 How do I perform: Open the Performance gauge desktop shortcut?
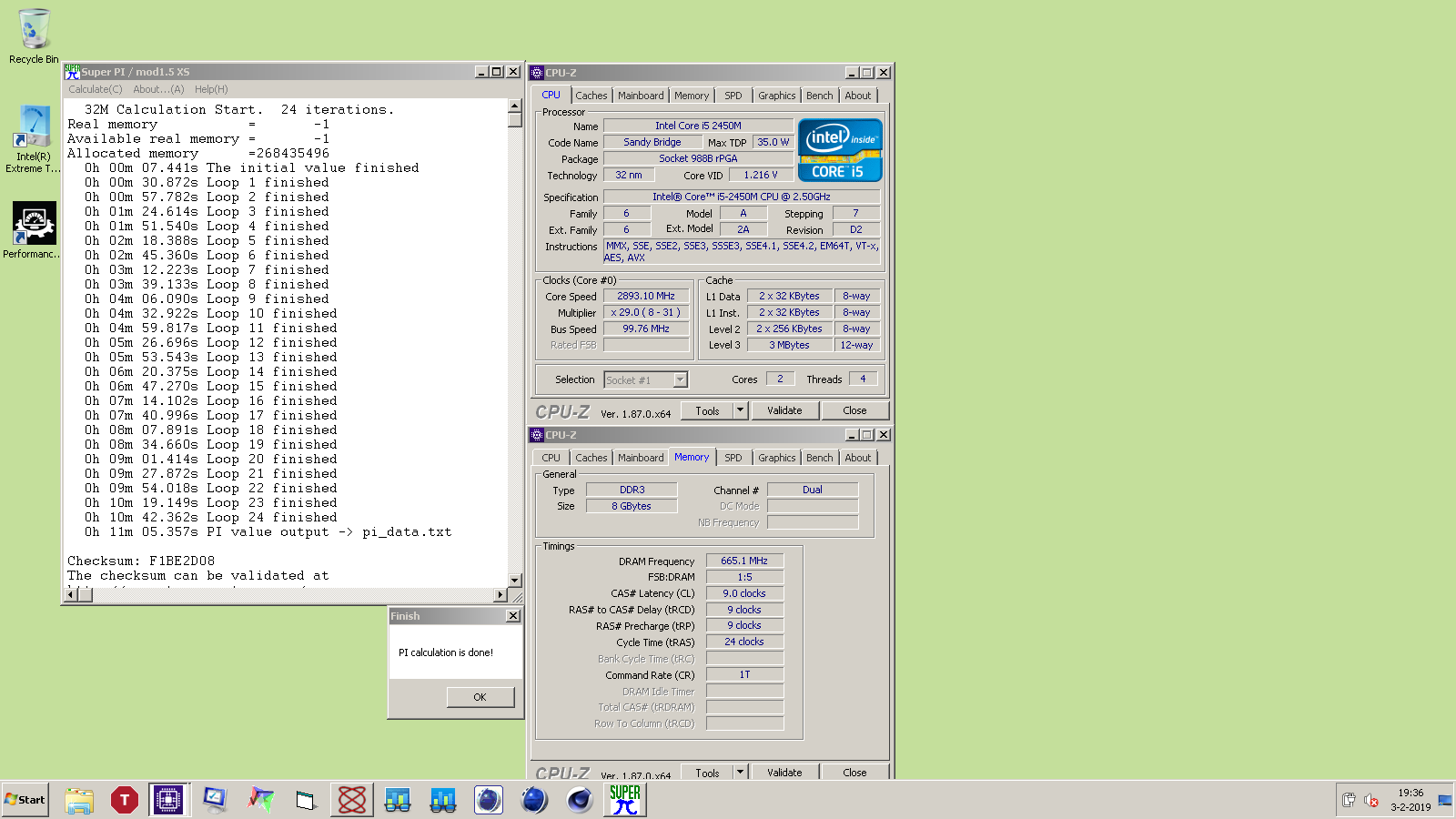coord(34,230)
